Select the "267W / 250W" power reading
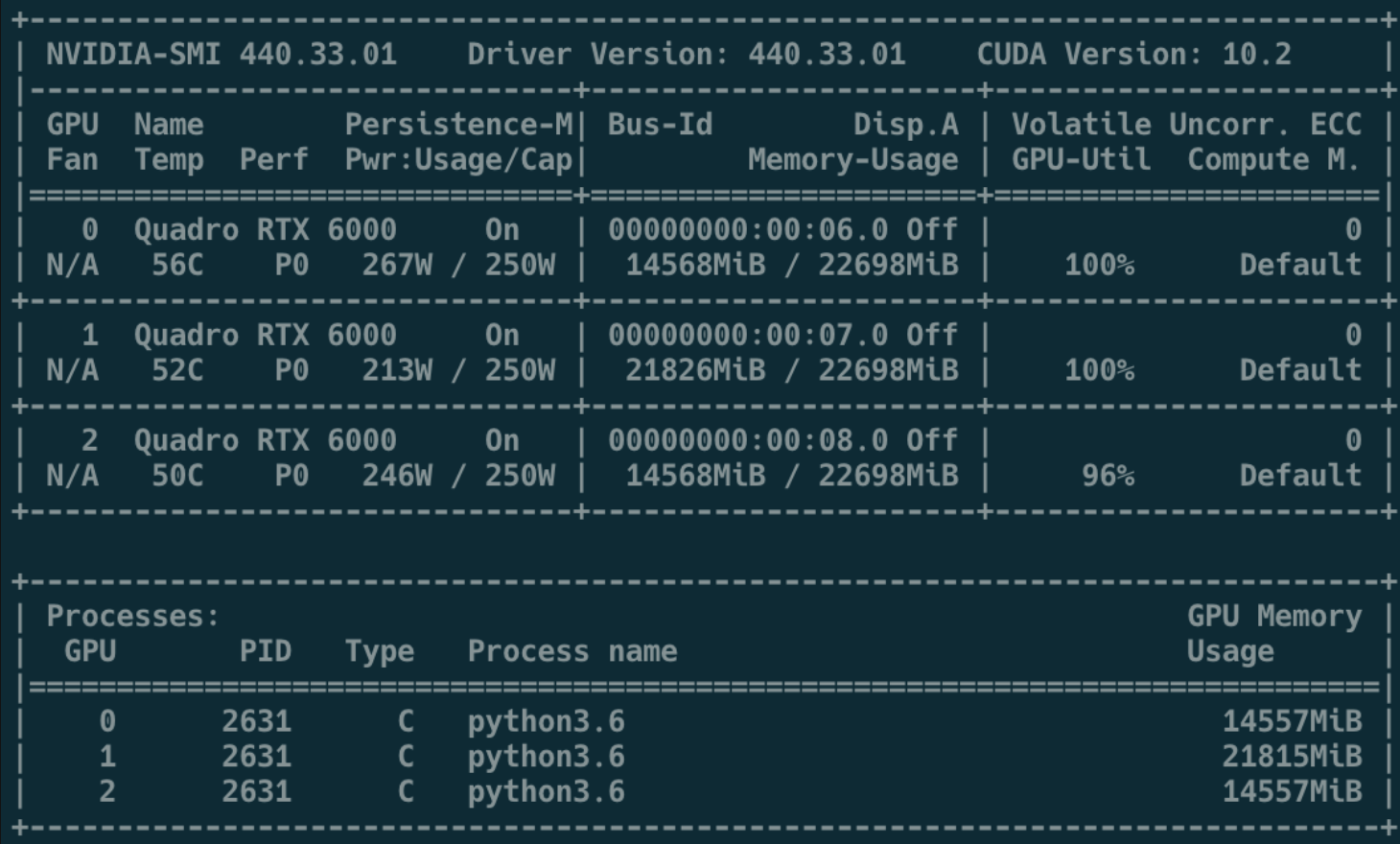 pos(458,265)
